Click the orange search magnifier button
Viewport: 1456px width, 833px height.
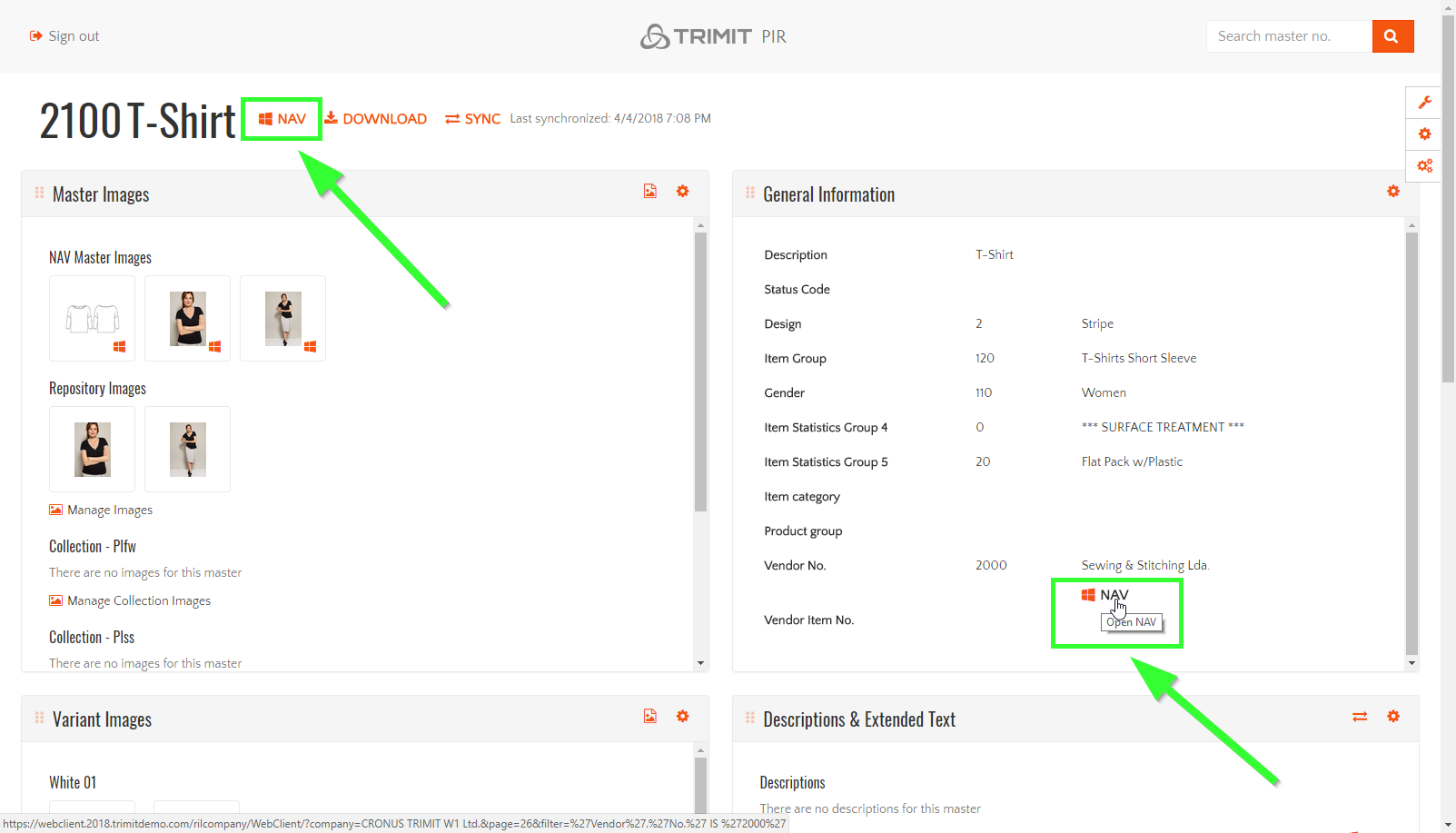pyautogui.click(x=1392, y=36)
